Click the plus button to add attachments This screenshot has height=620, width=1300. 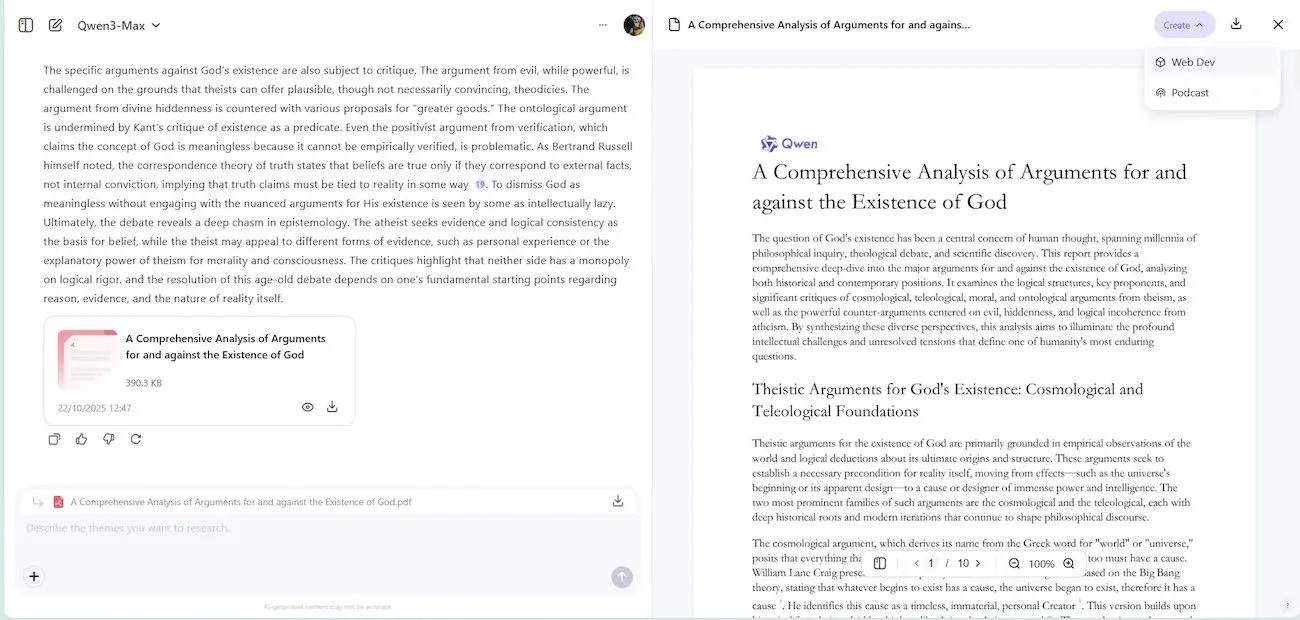[x=34, y=576]
